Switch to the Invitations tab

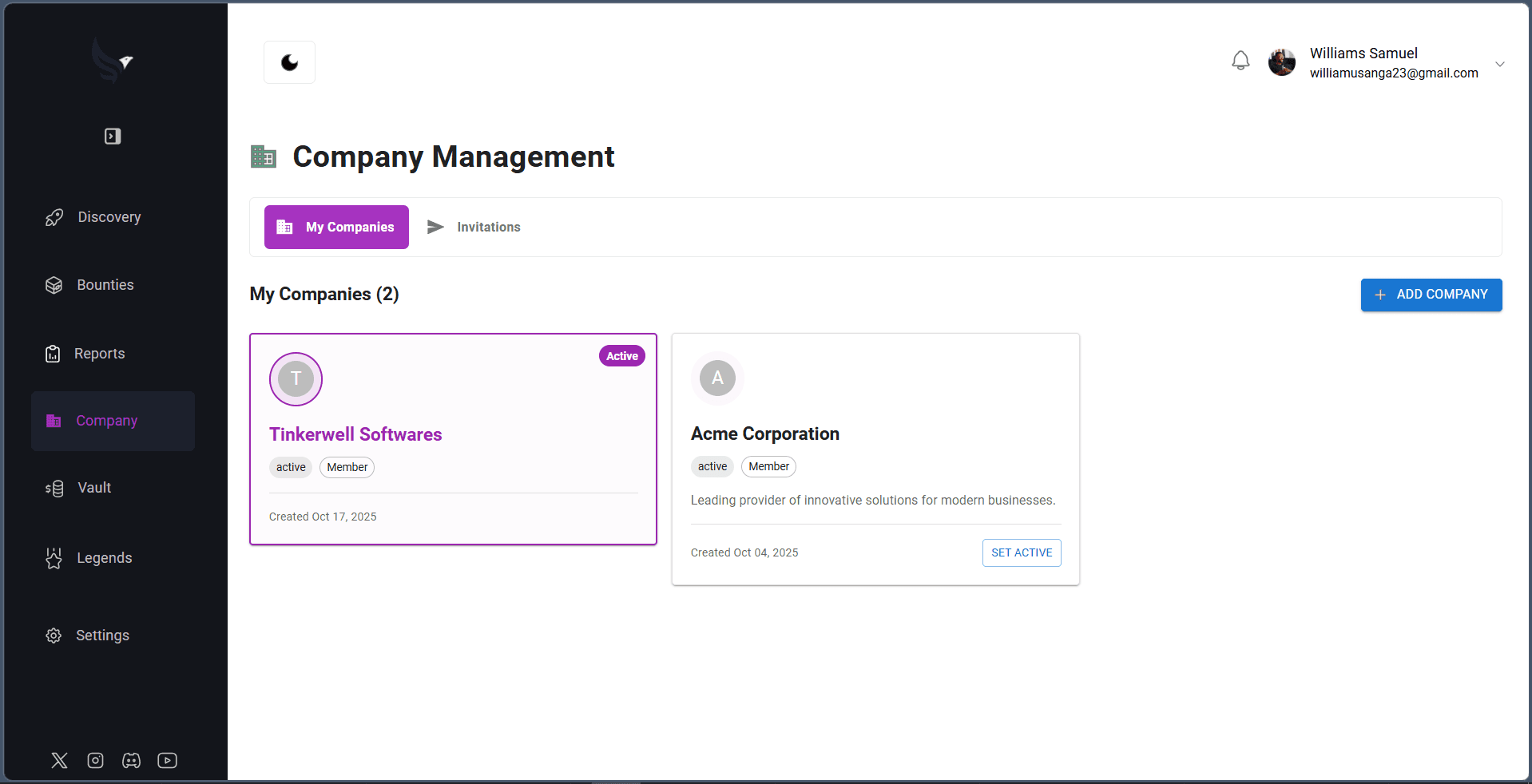pos(474,228)
